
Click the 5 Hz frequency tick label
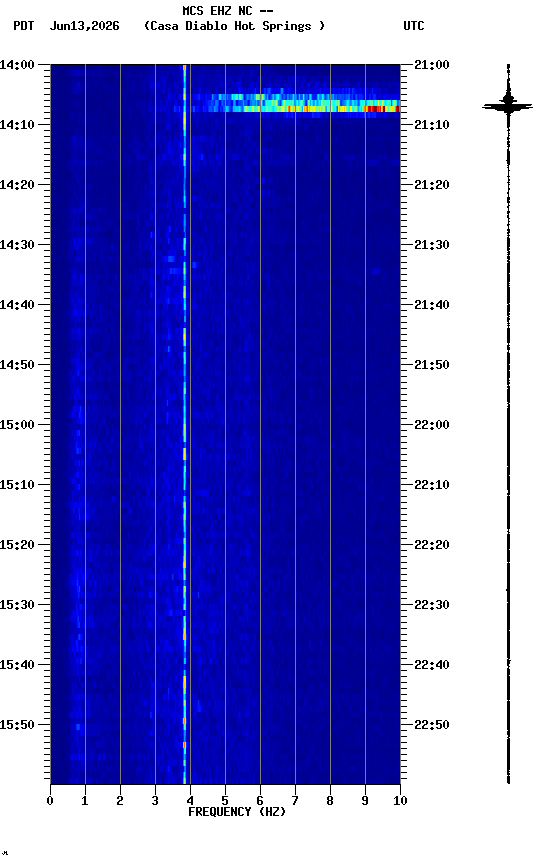(x=225, y=801)
